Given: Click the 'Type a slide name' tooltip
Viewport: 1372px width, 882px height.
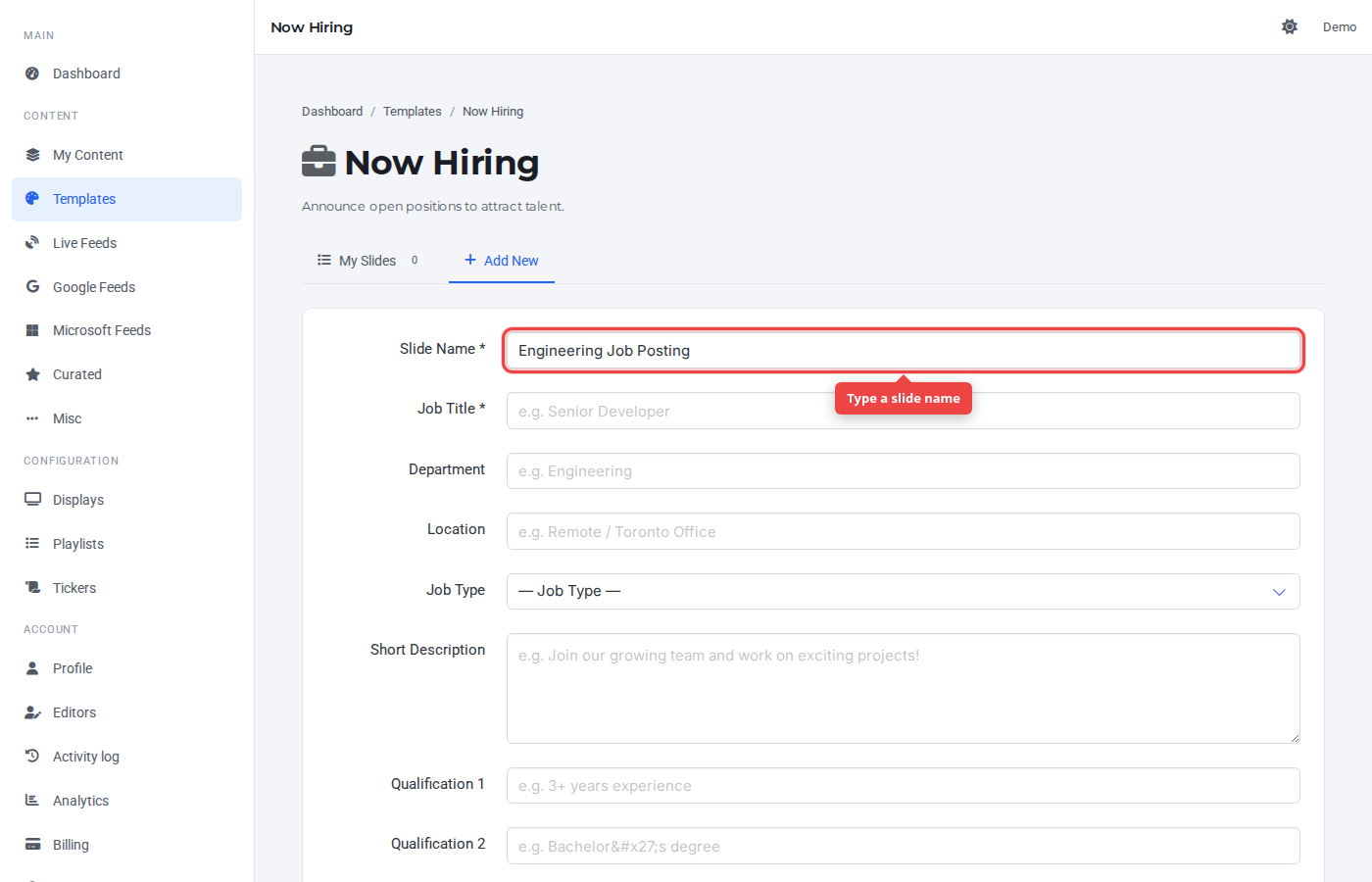Looking at the screenshot, I should pos(904,398).
